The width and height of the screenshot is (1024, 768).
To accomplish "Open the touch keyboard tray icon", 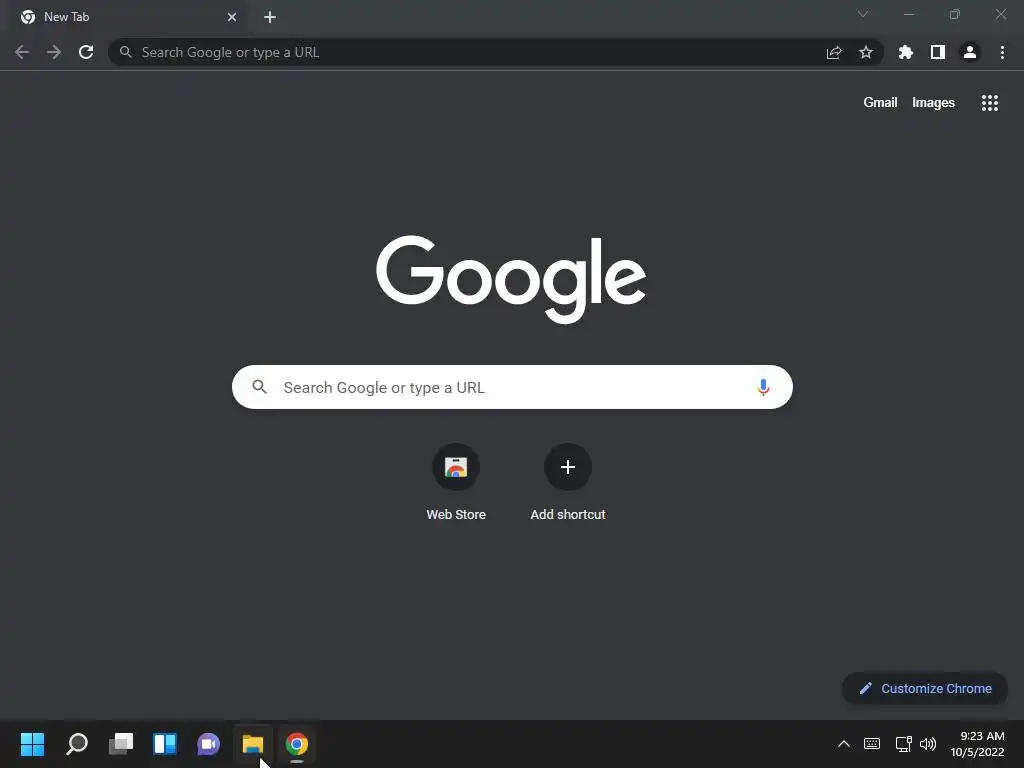I will click(x=872, y=744).
